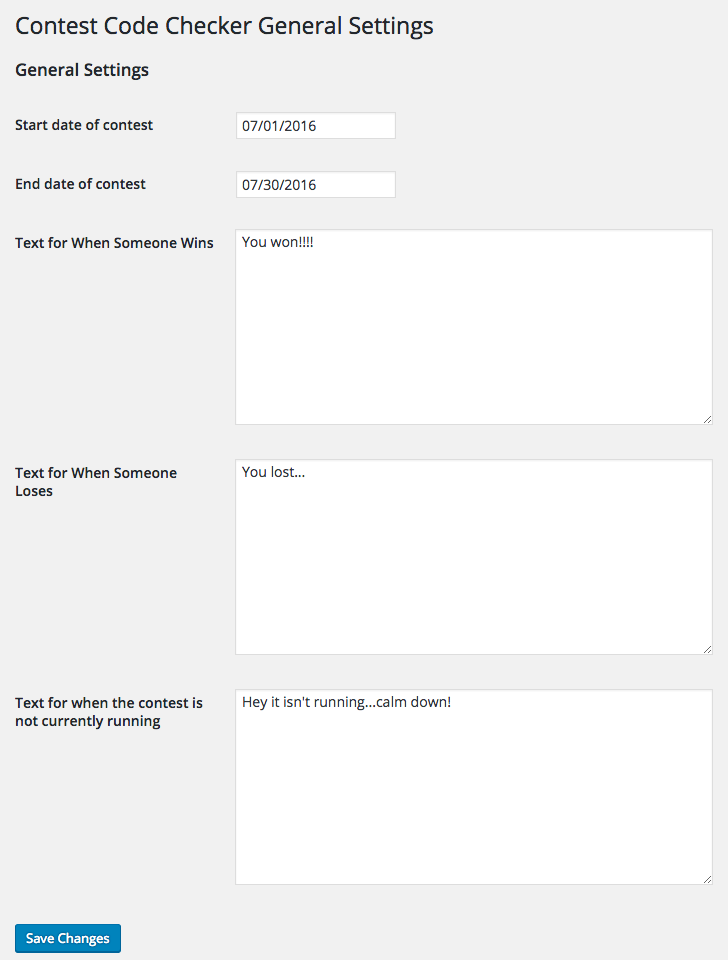The height and width of the screenshot is (960, 728).
Task: Click the Save Changes button
Action: click(68, 938)
